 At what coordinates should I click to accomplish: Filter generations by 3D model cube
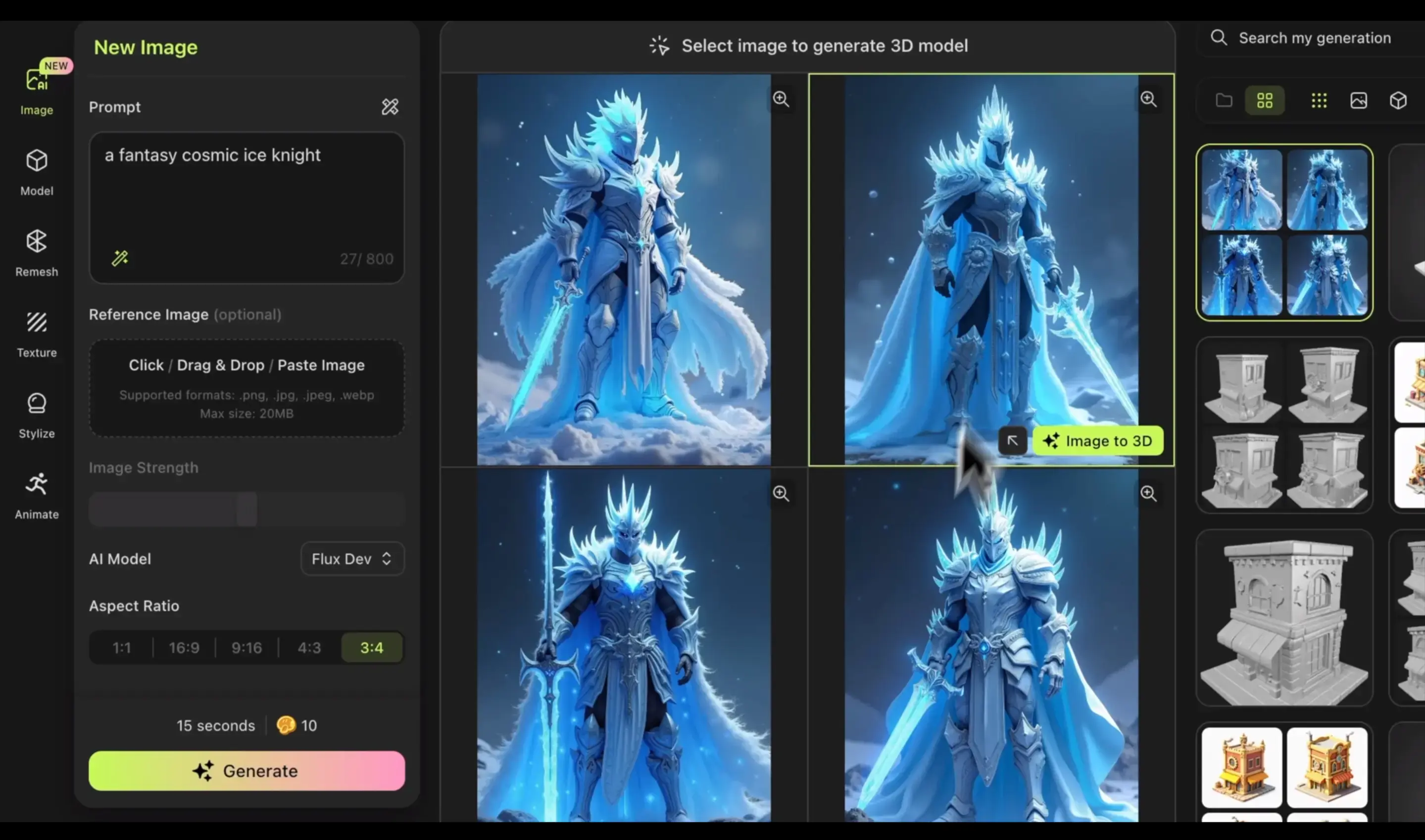tap(1397, 101)
